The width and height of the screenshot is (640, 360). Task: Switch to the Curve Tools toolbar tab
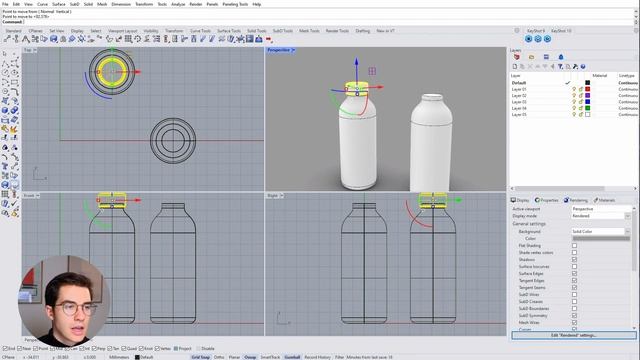coord(200,31)
